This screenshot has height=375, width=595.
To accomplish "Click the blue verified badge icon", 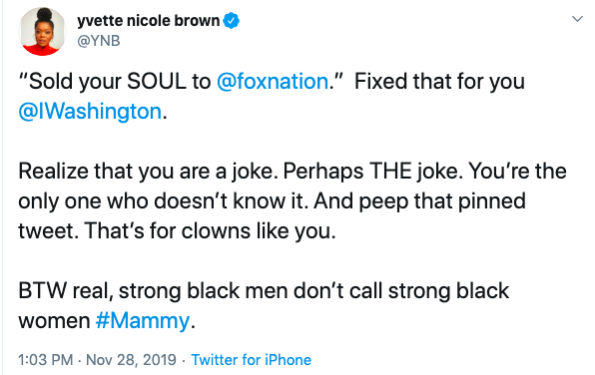I will (231, 20).
